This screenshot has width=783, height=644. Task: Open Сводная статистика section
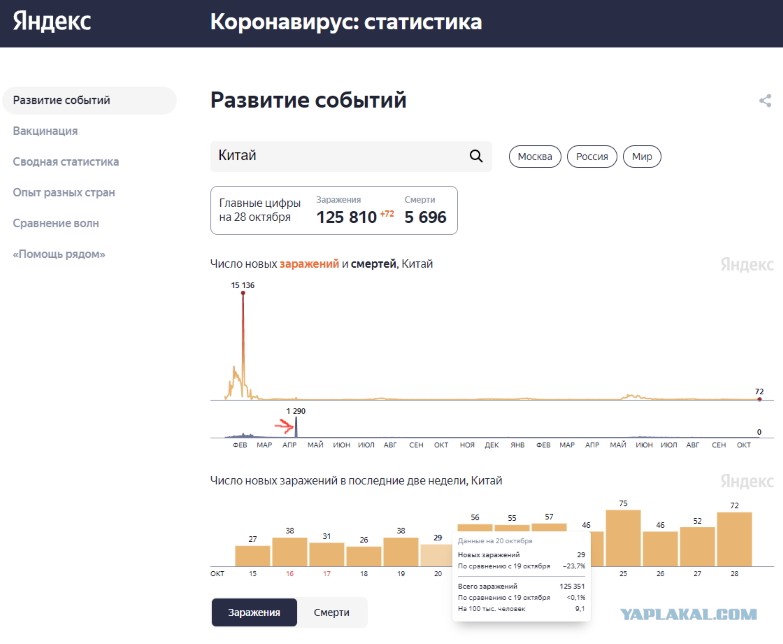click(66, 162)
